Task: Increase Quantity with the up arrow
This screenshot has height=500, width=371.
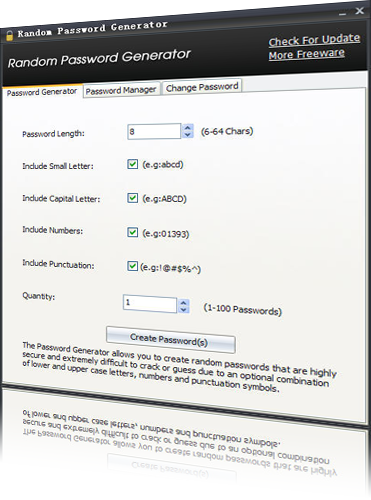Action: (183, 303)
